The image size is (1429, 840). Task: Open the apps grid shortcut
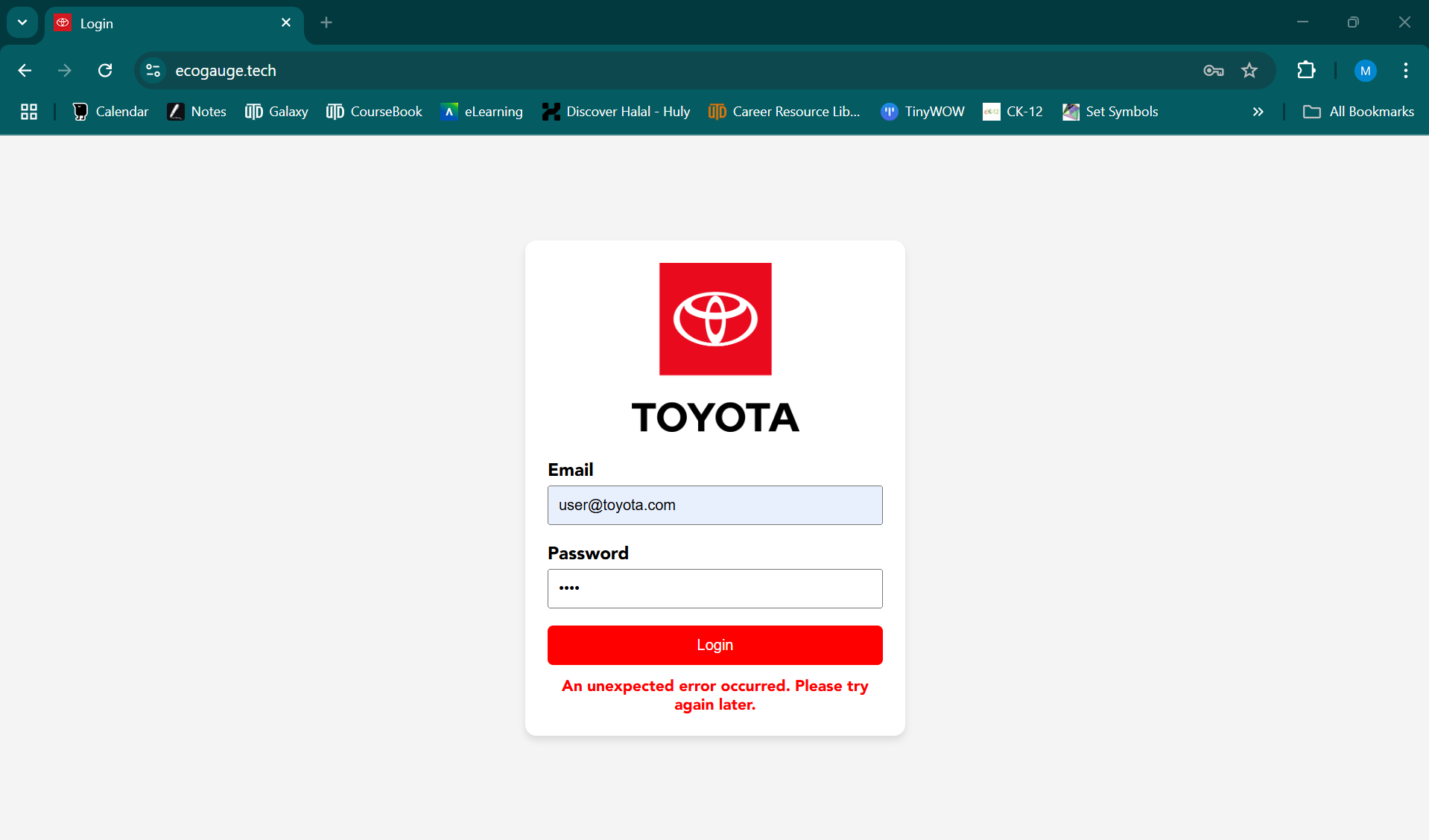(x=29, y=112)
